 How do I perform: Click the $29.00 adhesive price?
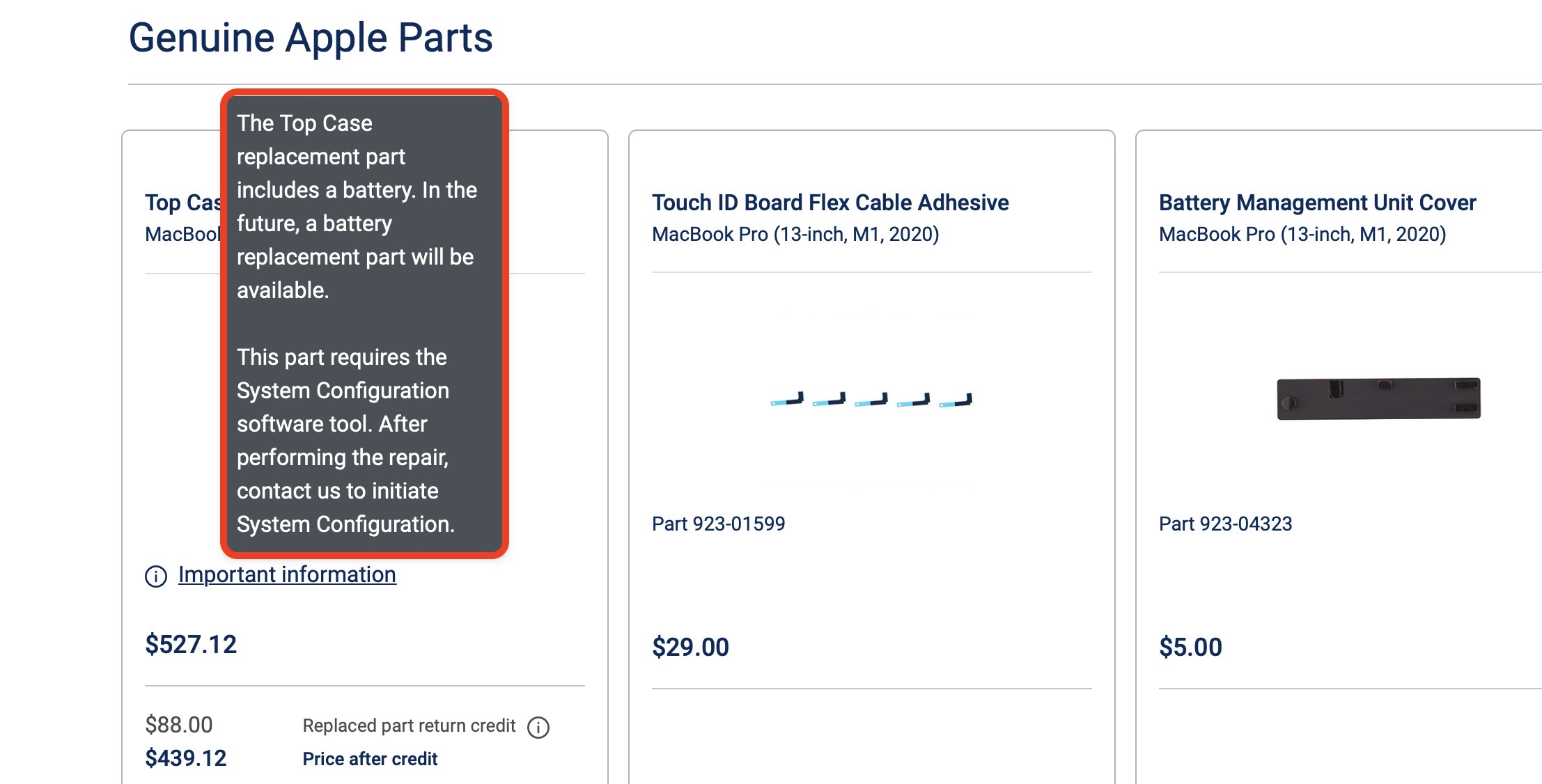(690, 648)
